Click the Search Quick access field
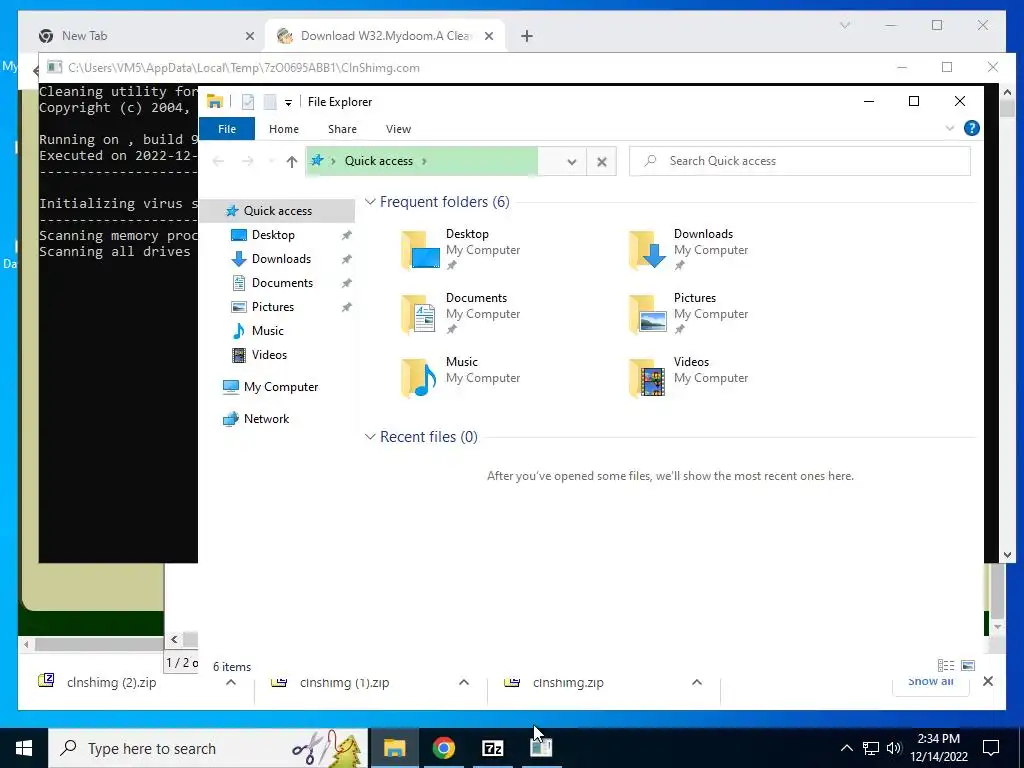 800,161
